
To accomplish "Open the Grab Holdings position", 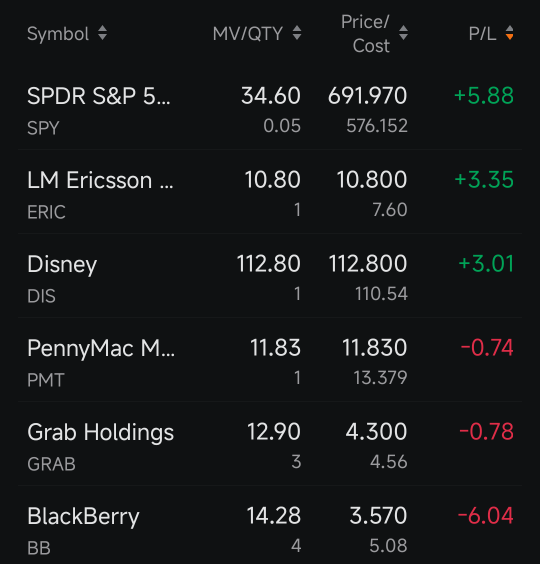I will 270,444.
